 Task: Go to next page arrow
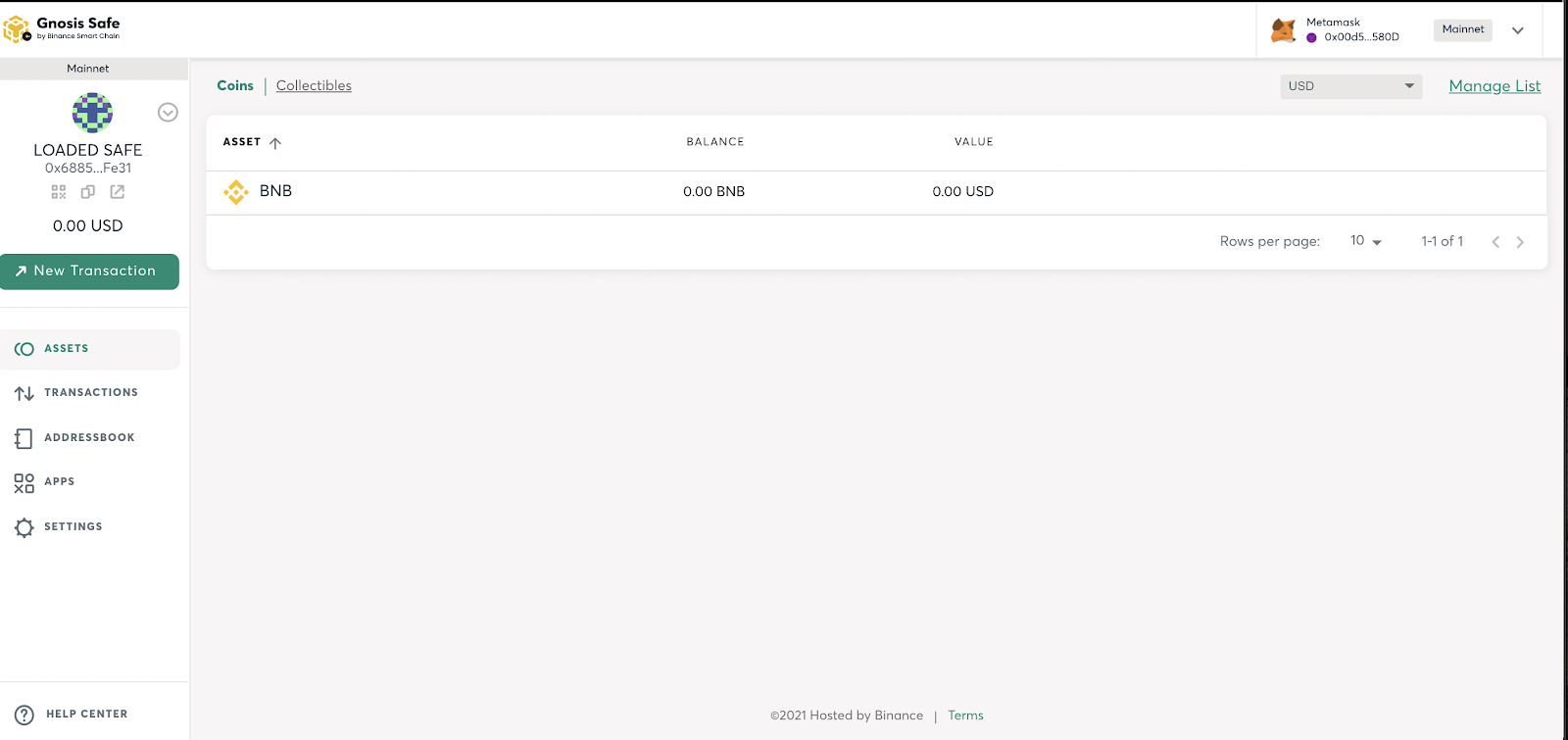(x=1520, y=242)
